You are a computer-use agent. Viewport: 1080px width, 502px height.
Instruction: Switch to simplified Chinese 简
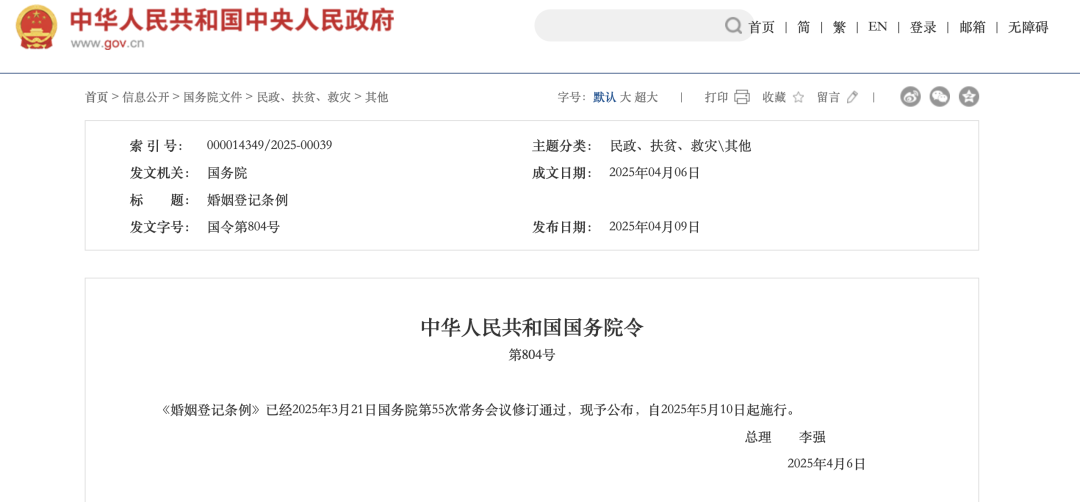click(x=804, y=27)
